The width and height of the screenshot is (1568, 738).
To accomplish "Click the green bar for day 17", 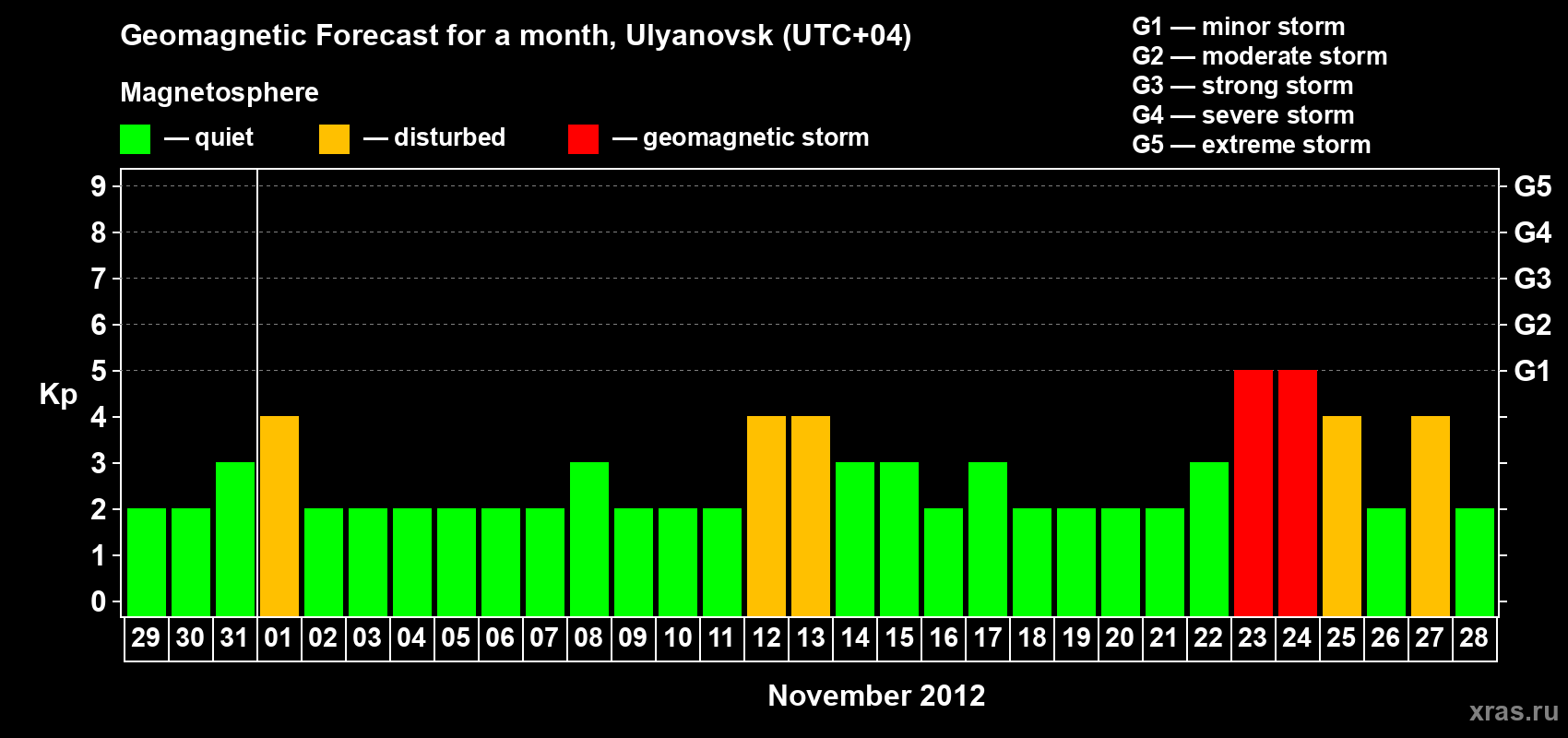I will click(988, 539).
